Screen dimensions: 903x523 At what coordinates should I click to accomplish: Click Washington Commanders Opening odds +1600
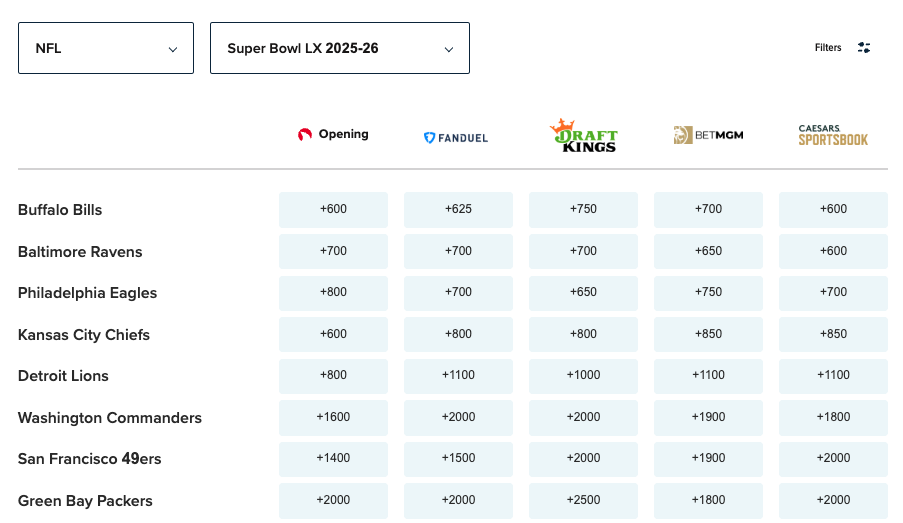333,418
